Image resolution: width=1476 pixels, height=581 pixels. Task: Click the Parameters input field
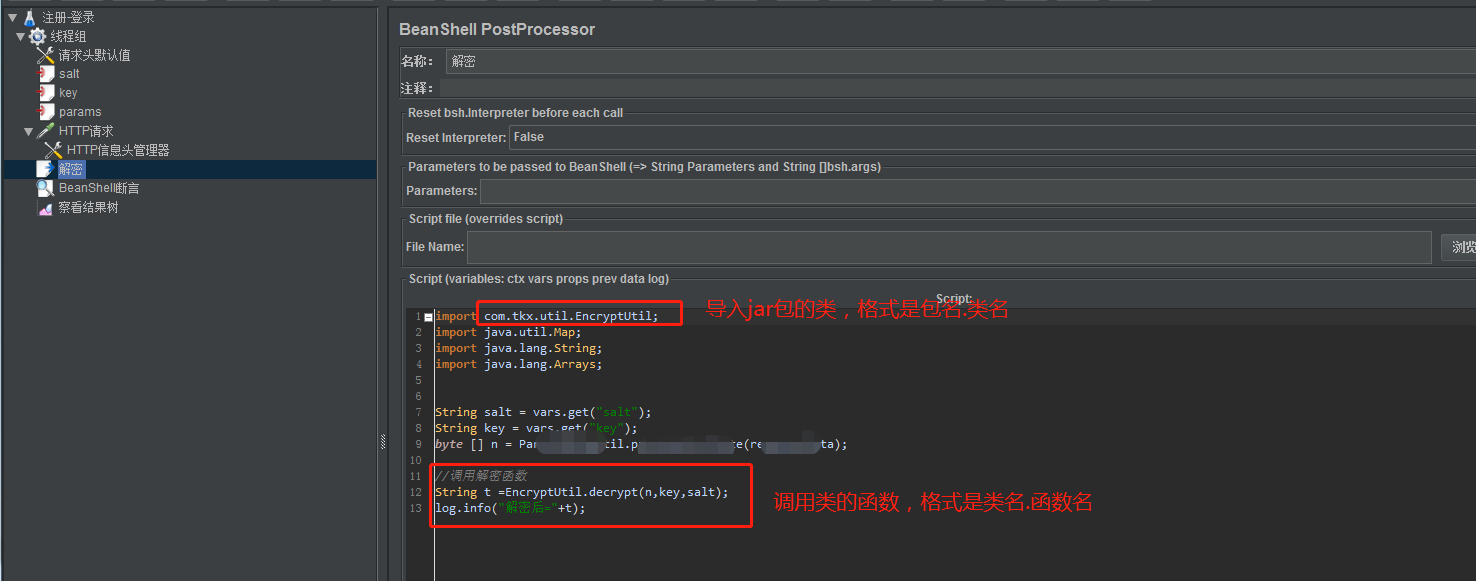[x=800, y=191]
